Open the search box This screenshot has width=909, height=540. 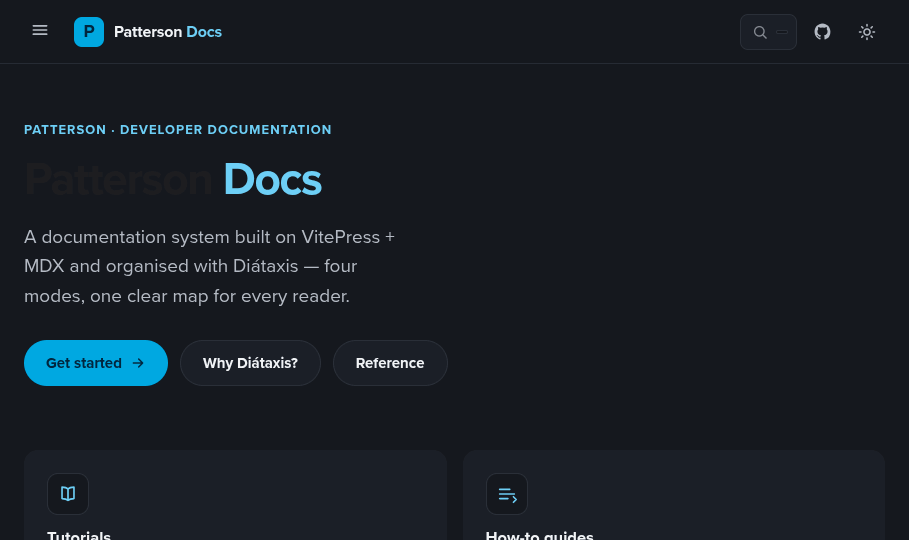tap(768, 32)
